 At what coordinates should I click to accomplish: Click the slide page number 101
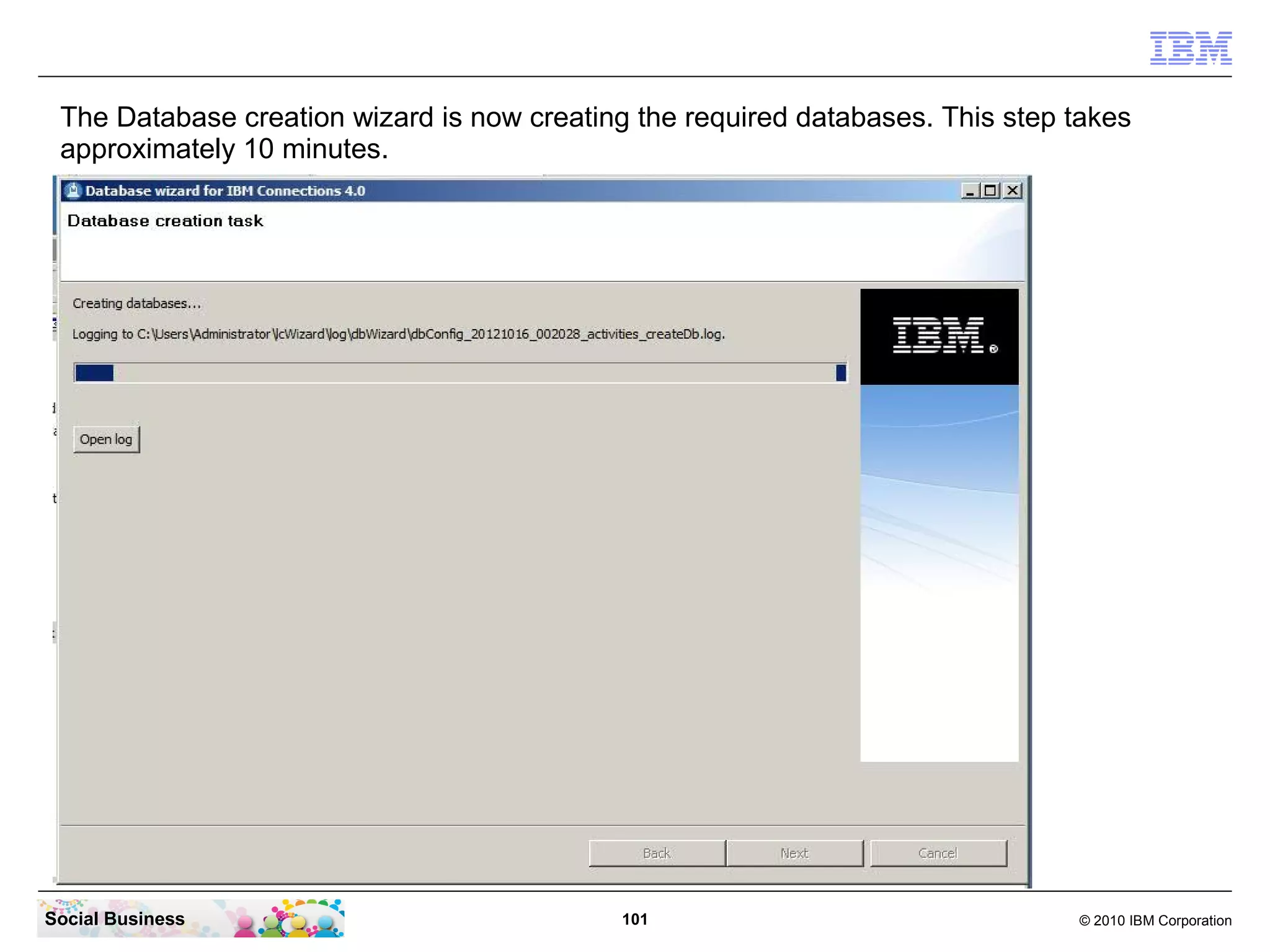(635, 919)
